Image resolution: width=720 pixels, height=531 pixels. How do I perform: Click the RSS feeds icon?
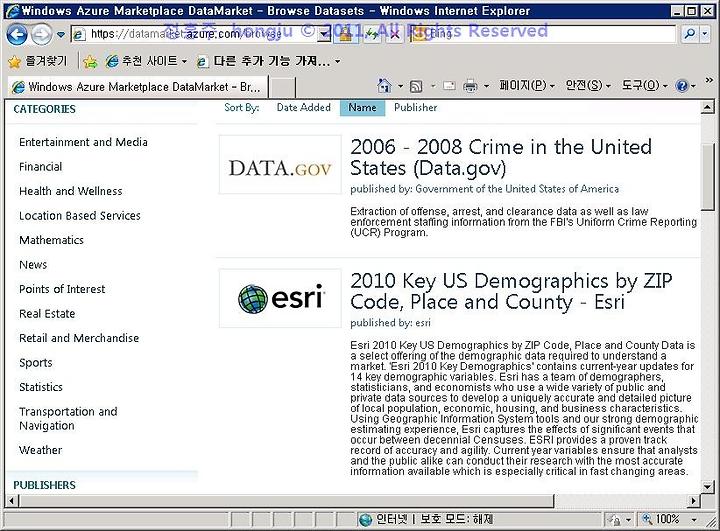[x=416, y=86]
